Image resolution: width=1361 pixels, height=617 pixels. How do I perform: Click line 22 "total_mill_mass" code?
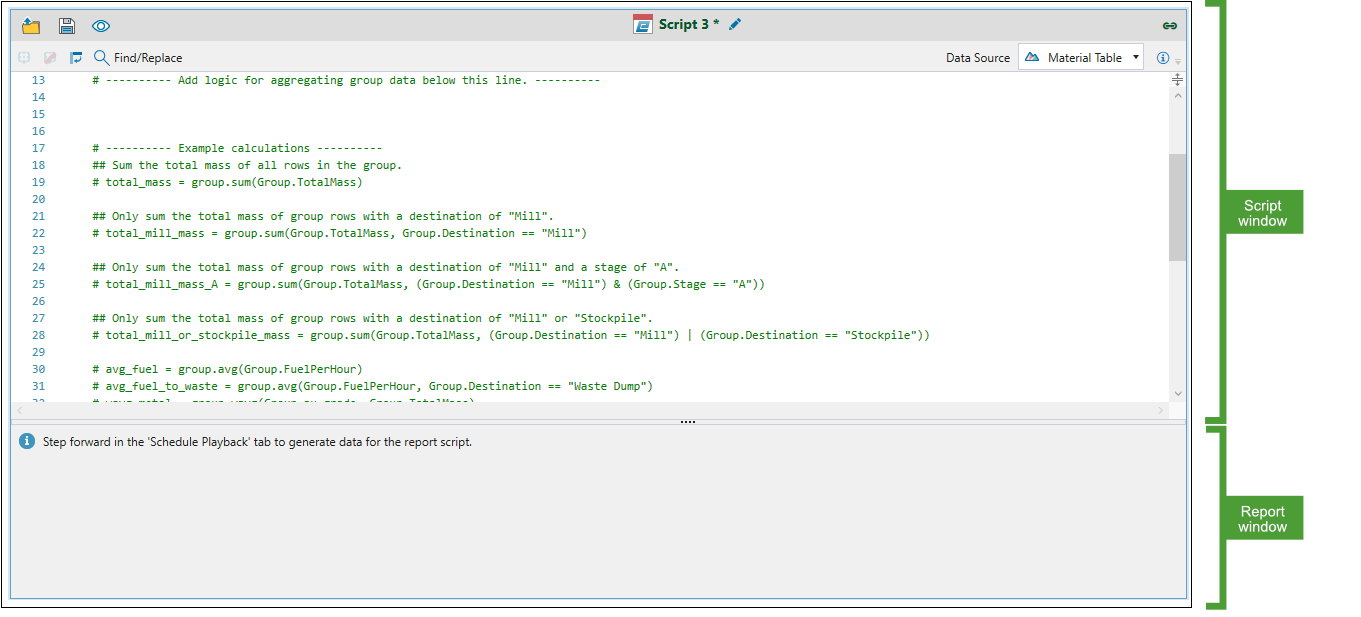click(339, 233)
